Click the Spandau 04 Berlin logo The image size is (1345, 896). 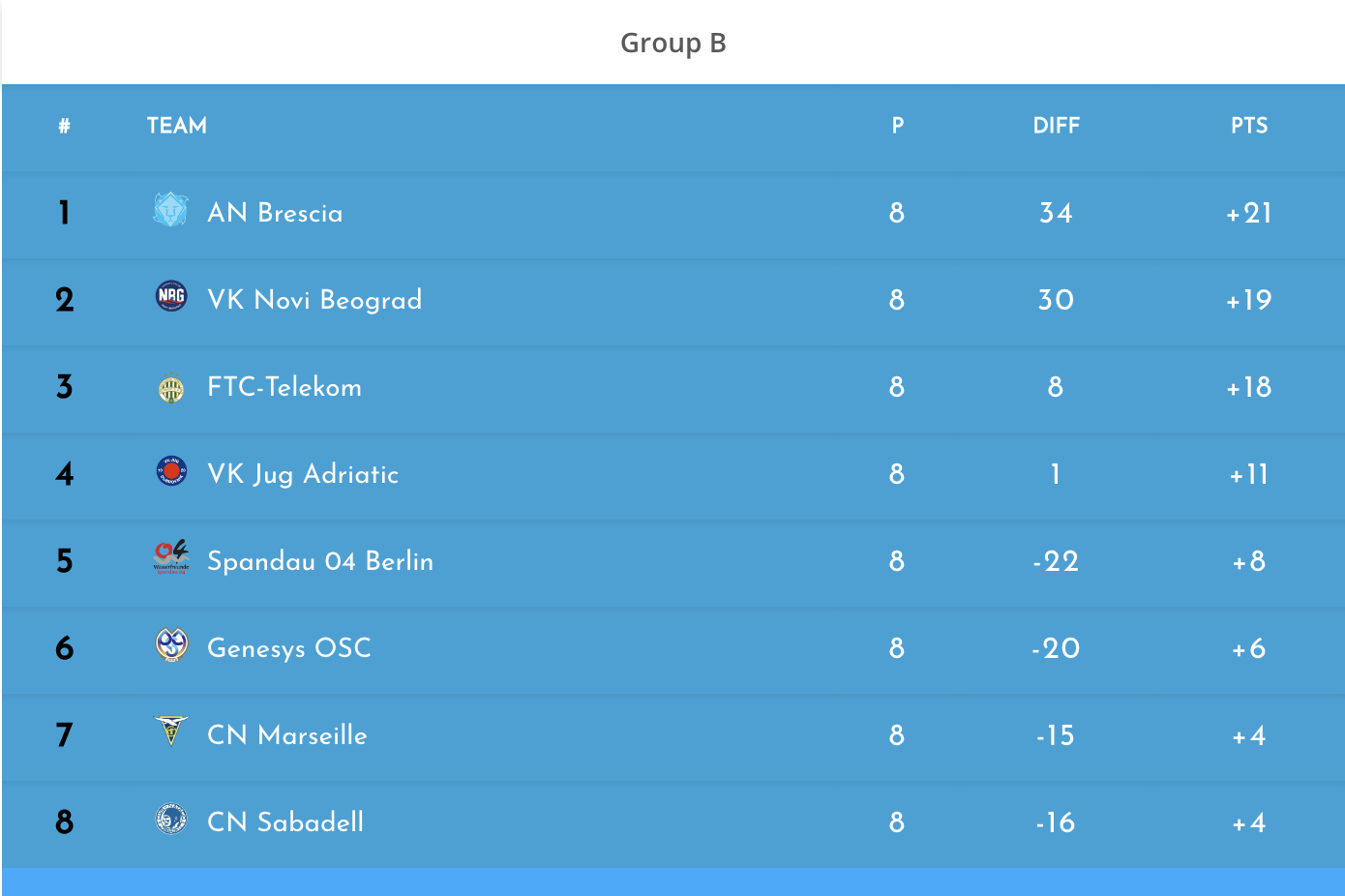pos(171,557)
